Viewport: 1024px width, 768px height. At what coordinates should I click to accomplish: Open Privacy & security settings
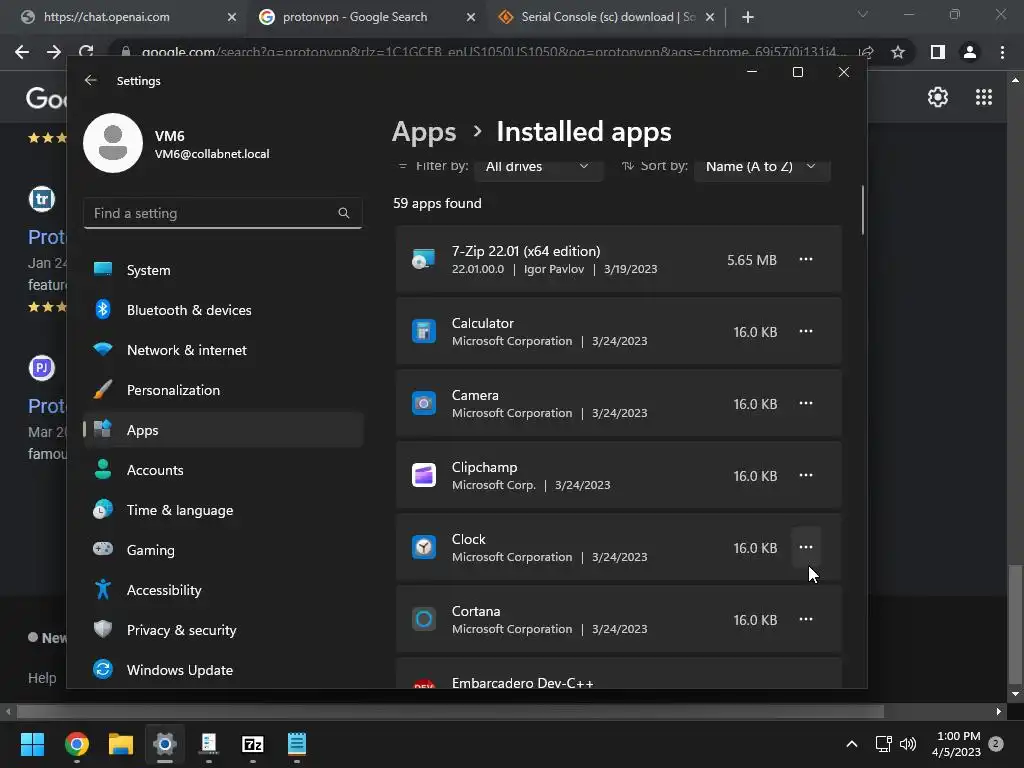[223, 630]
